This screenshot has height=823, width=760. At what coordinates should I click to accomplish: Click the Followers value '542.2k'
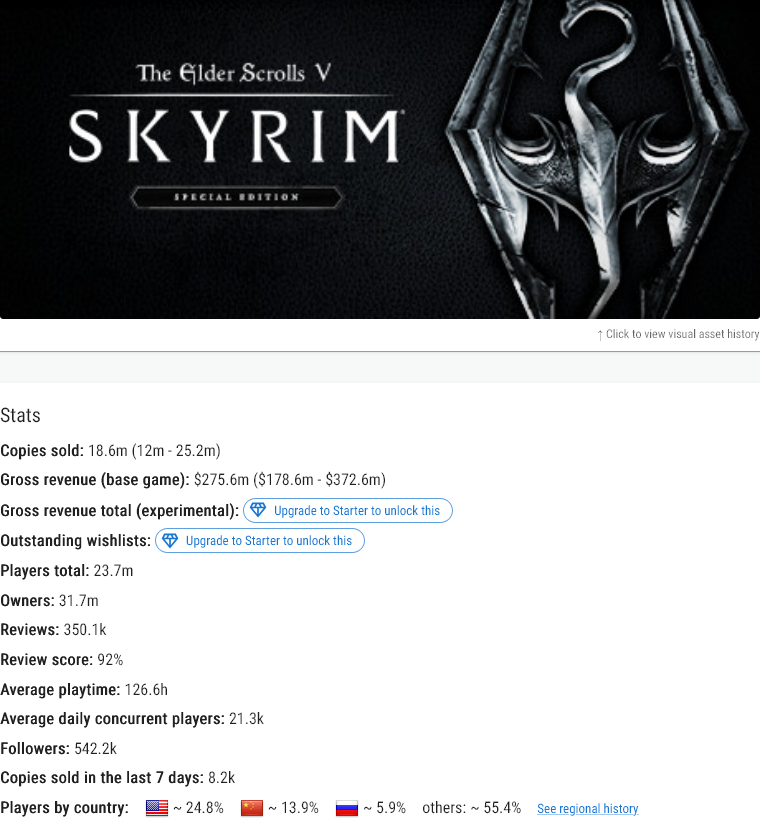[x=96, y=748]
